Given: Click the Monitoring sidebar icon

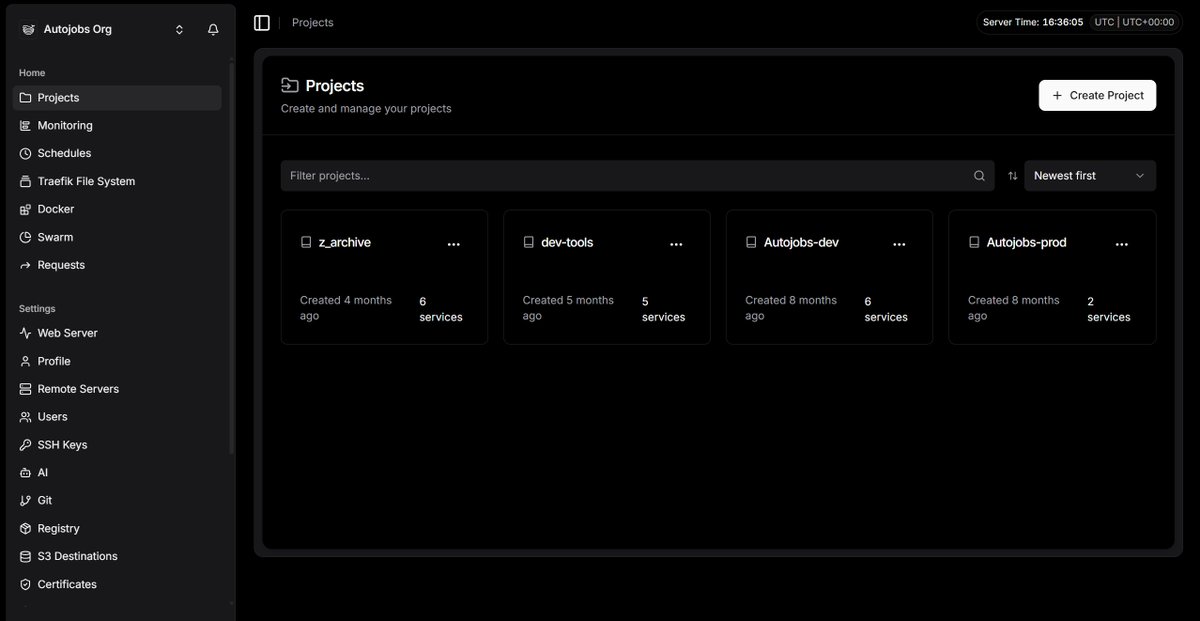Looking at the screenshot, I should click(26, 126).
